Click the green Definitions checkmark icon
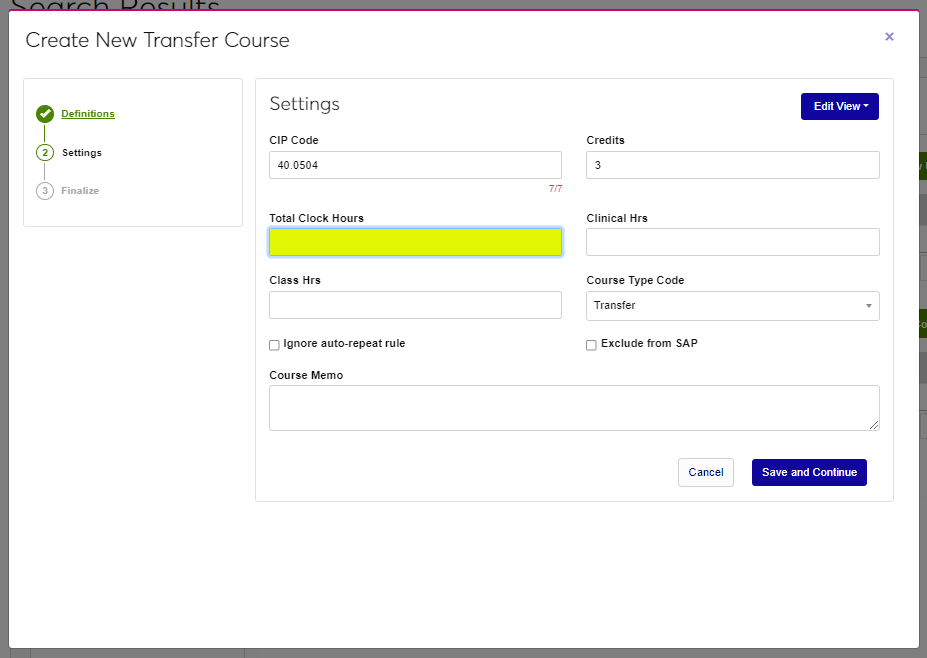Screen dimensions: 927x658 point(45,114)
